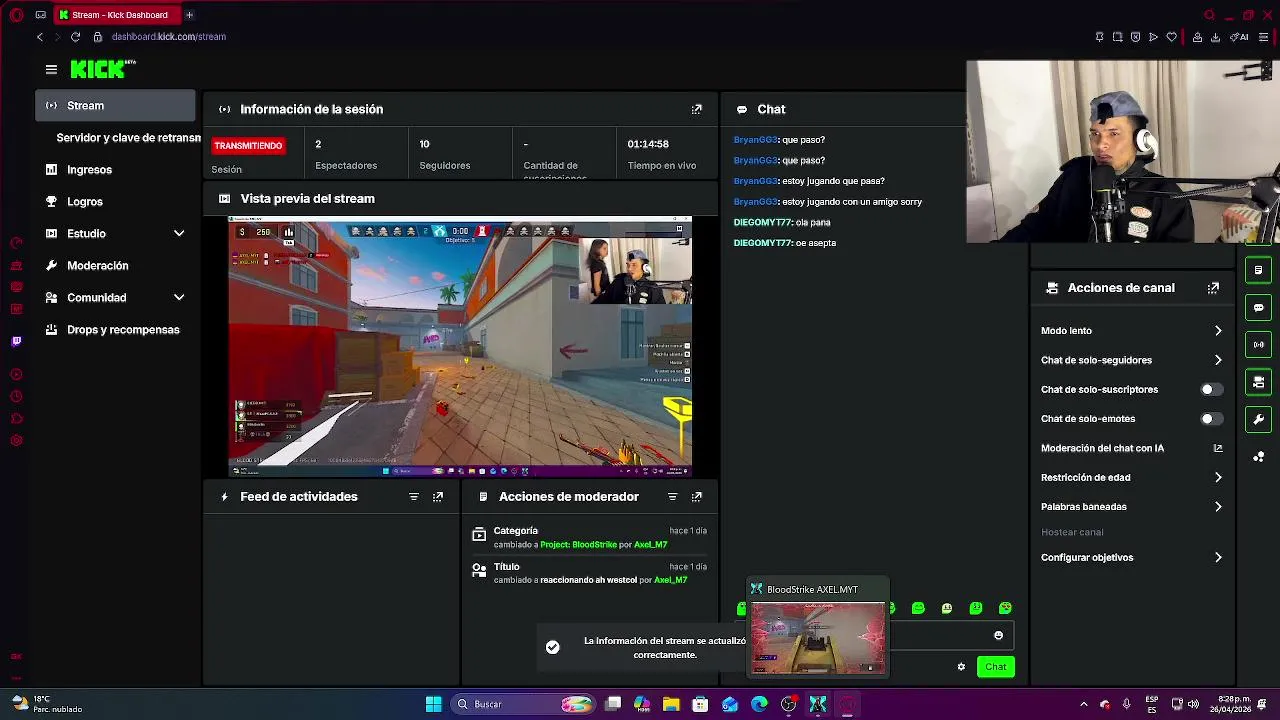Click the chat bubble widget icon in right rail
Image resolution: width=1280 pixels, height=720 pixels.
click(1259, 307)
